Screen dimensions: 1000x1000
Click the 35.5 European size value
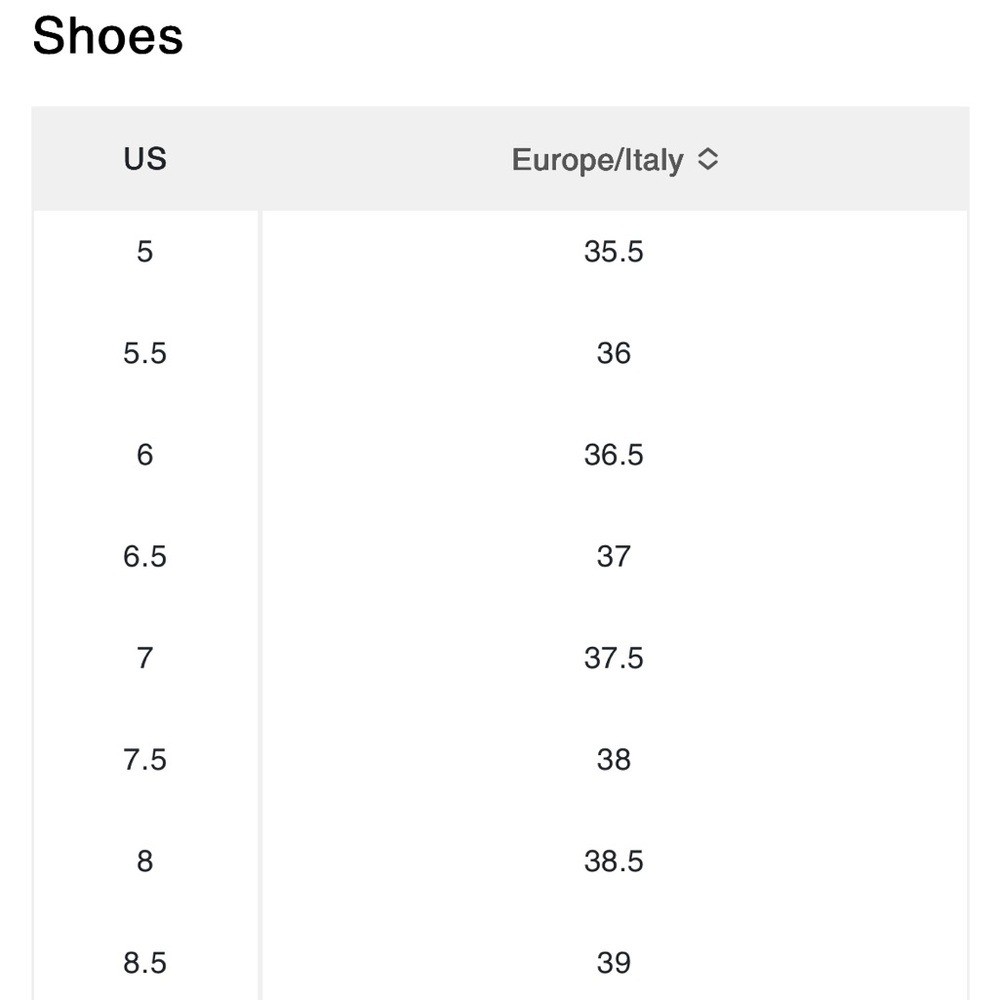click(614, 251)
